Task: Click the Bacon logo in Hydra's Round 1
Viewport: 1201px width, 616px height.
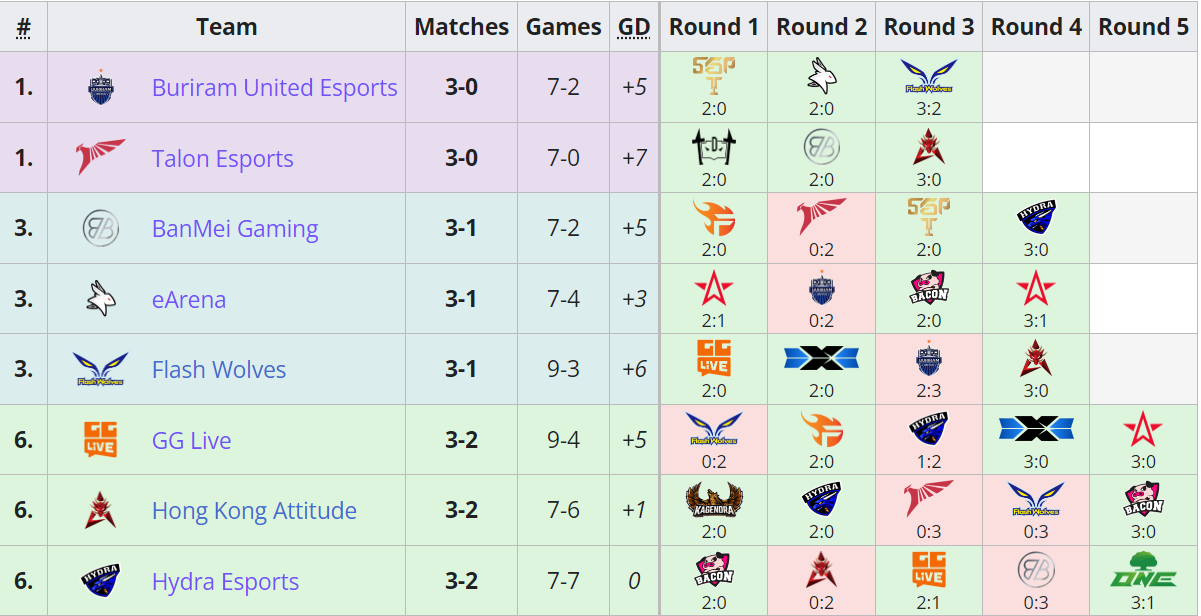Action: click(714, 569)
